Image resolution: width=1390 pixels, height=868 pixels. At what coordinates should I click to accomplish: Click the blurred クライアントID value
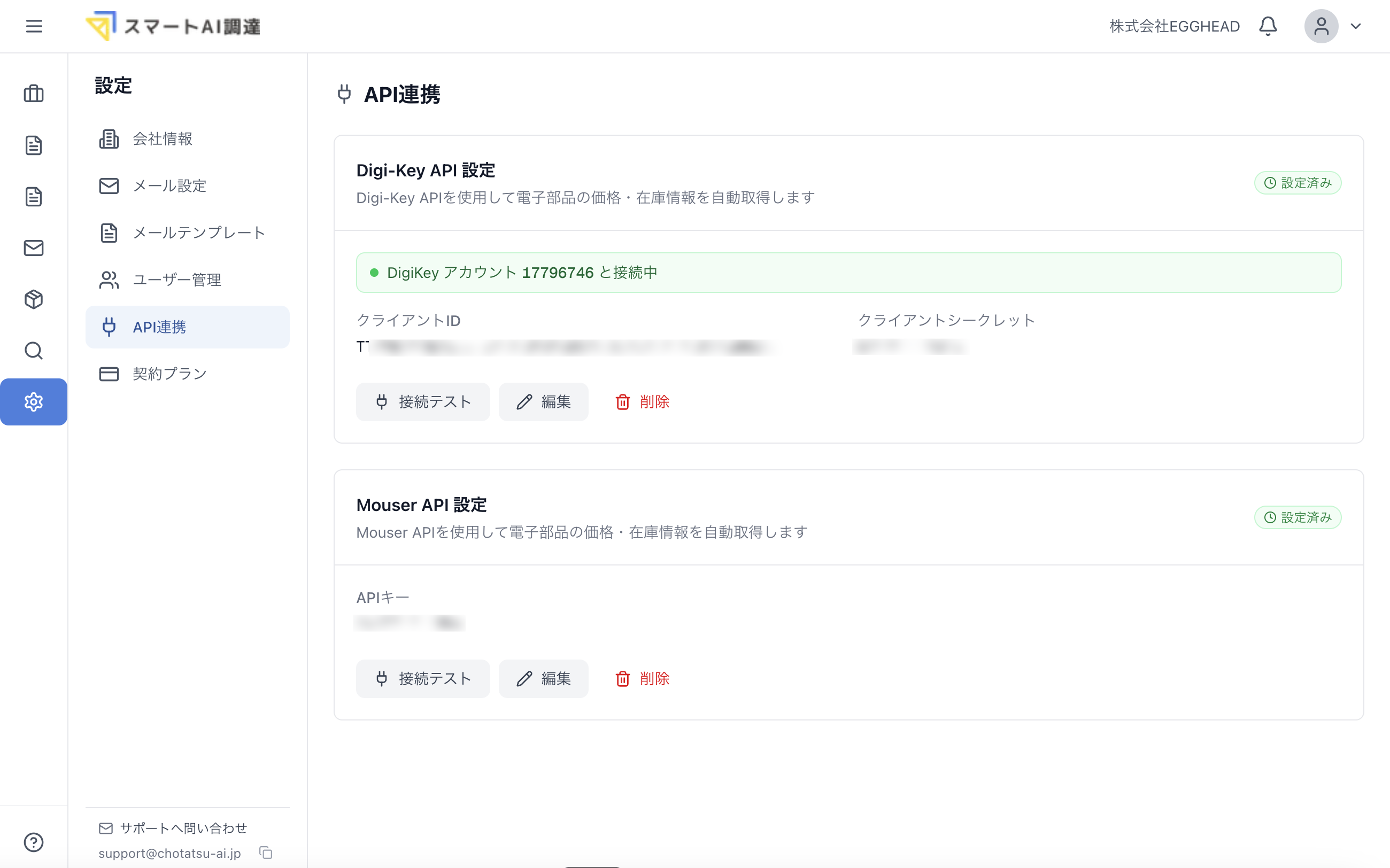(566, 347)
